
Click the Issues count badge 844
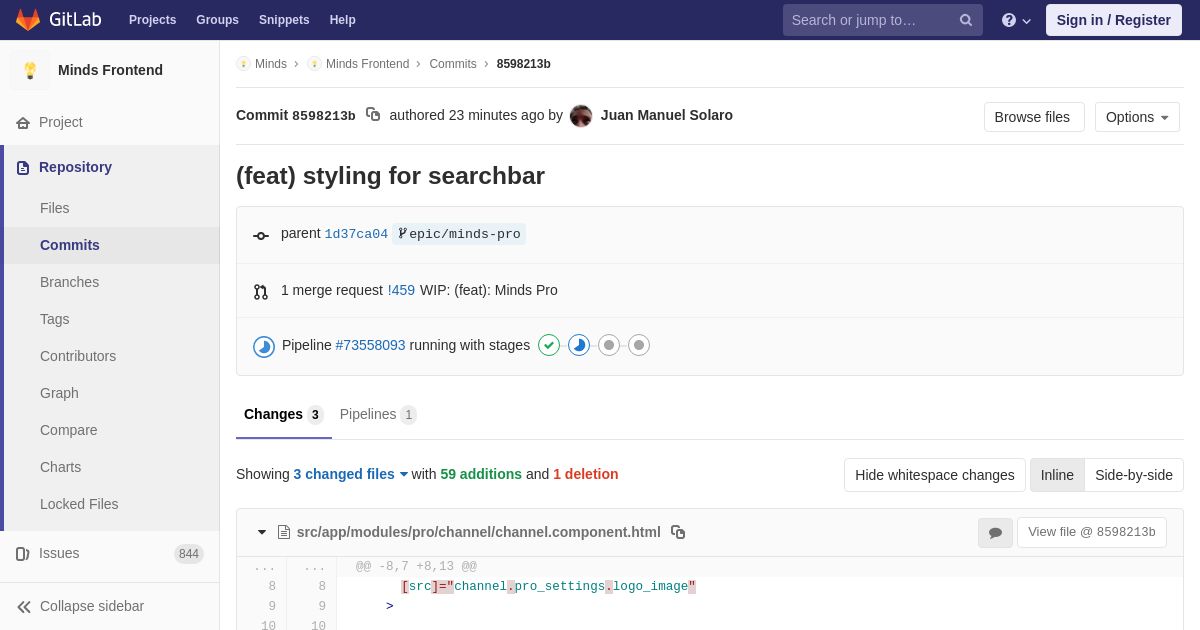point(189,554)
